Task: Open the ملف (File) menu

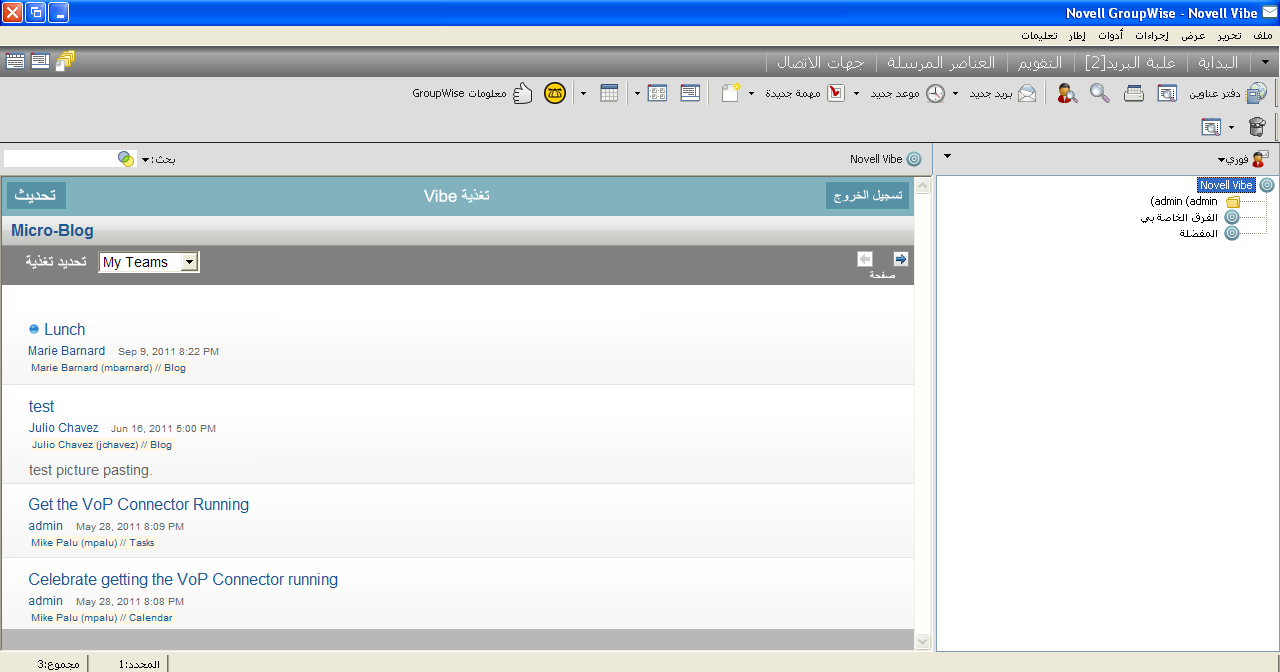Action: point(1263,35)
